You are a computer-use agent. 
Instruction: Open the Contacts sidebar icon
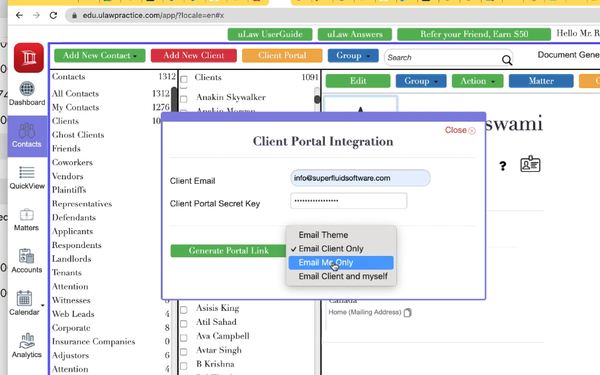pos(27,130)
